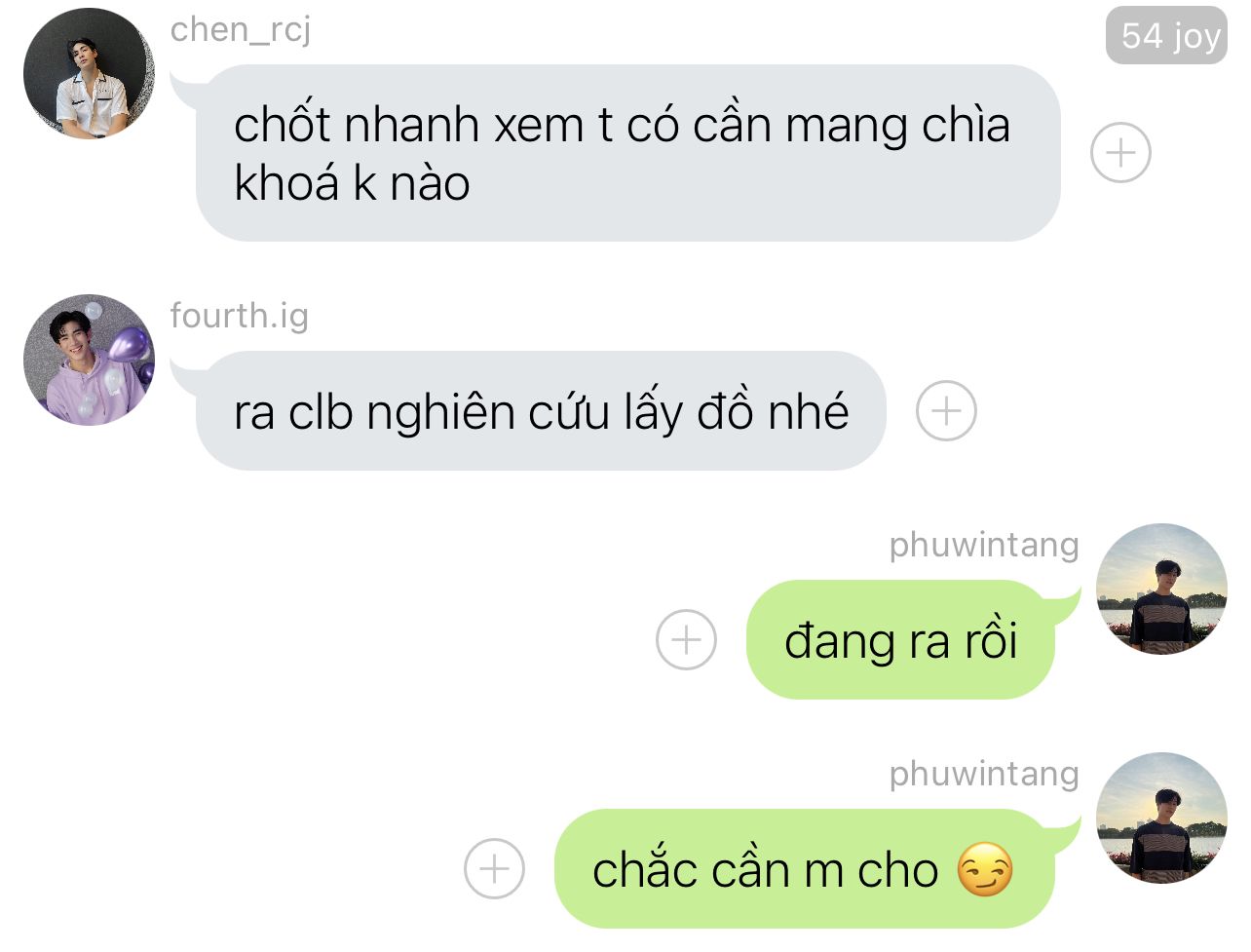Tap phuwintang's avatar beside 'đang ra rồi'
This screenshot has height=952, width=1251.
click(1161, 589)
